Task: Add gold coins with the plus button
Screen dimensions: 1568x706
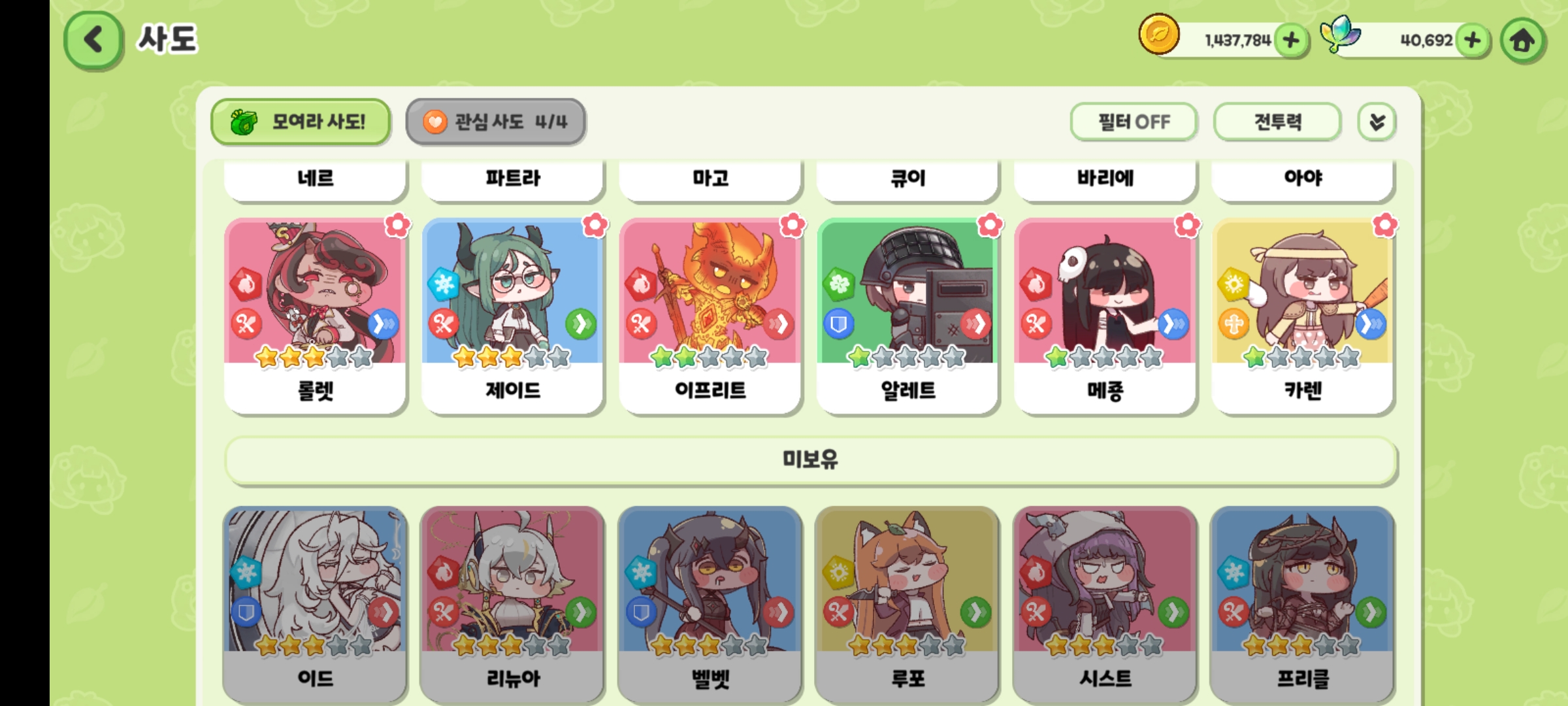Action: point(1292,41)
